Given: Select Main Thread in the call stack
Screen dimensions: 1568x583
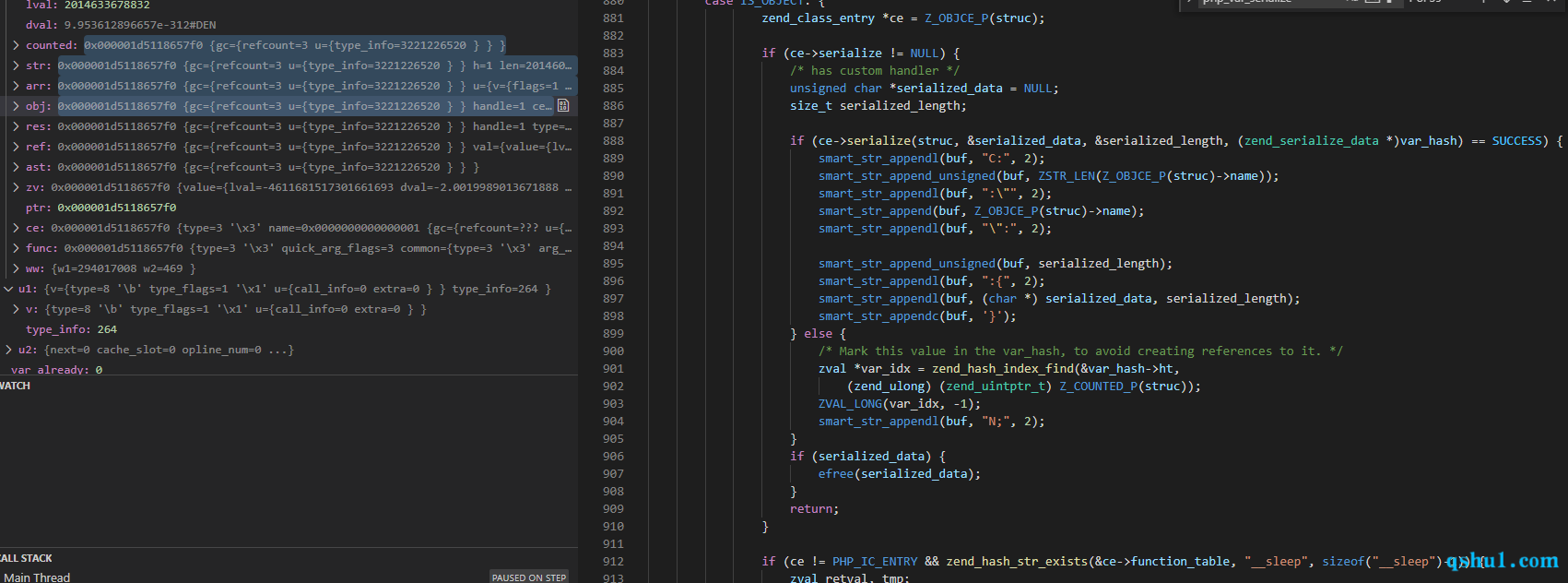Looking at the screenshot, I should point(37,577).
